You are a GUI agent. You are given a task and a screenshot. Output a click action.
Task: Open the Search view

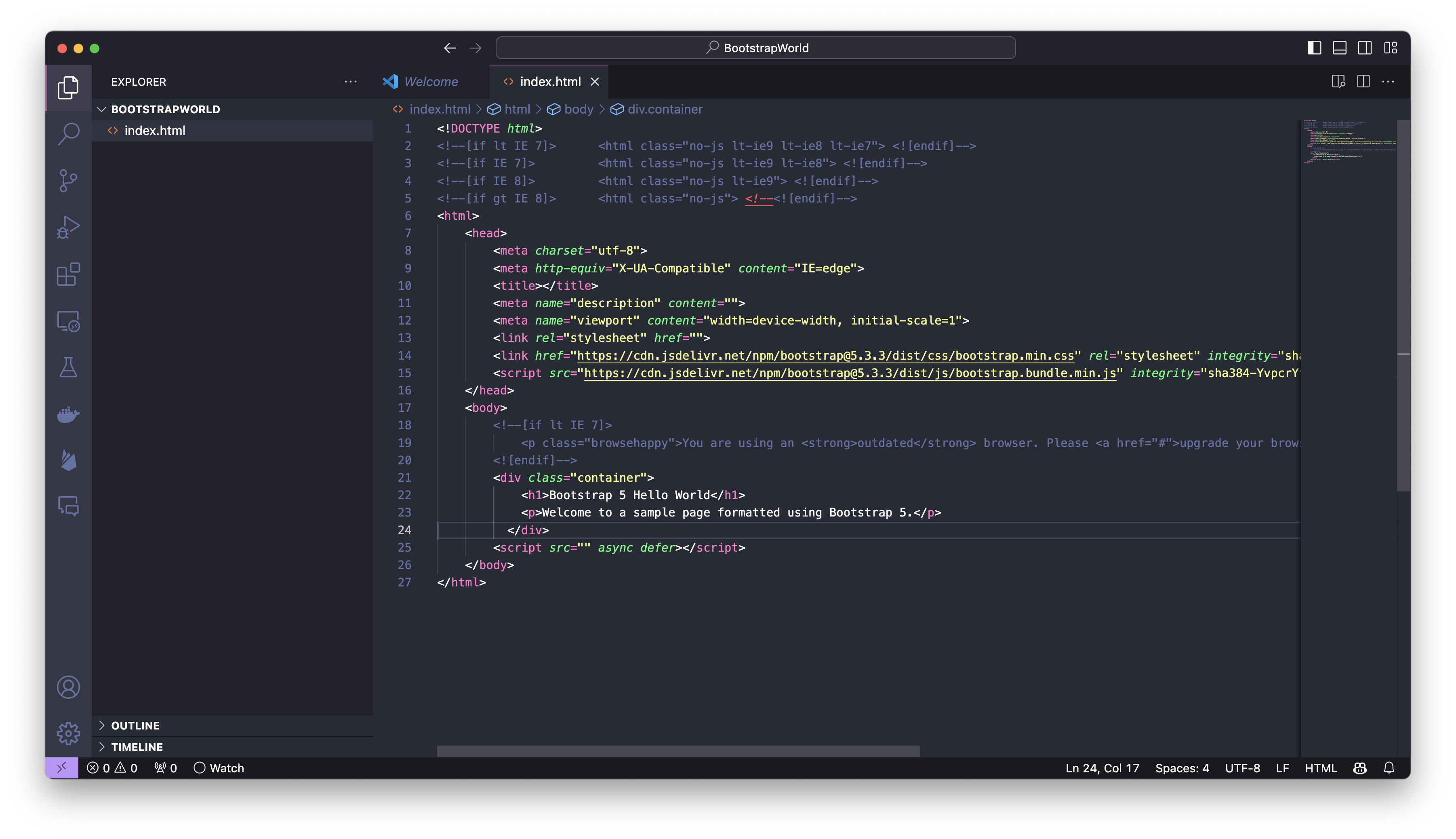coord(69,134)
